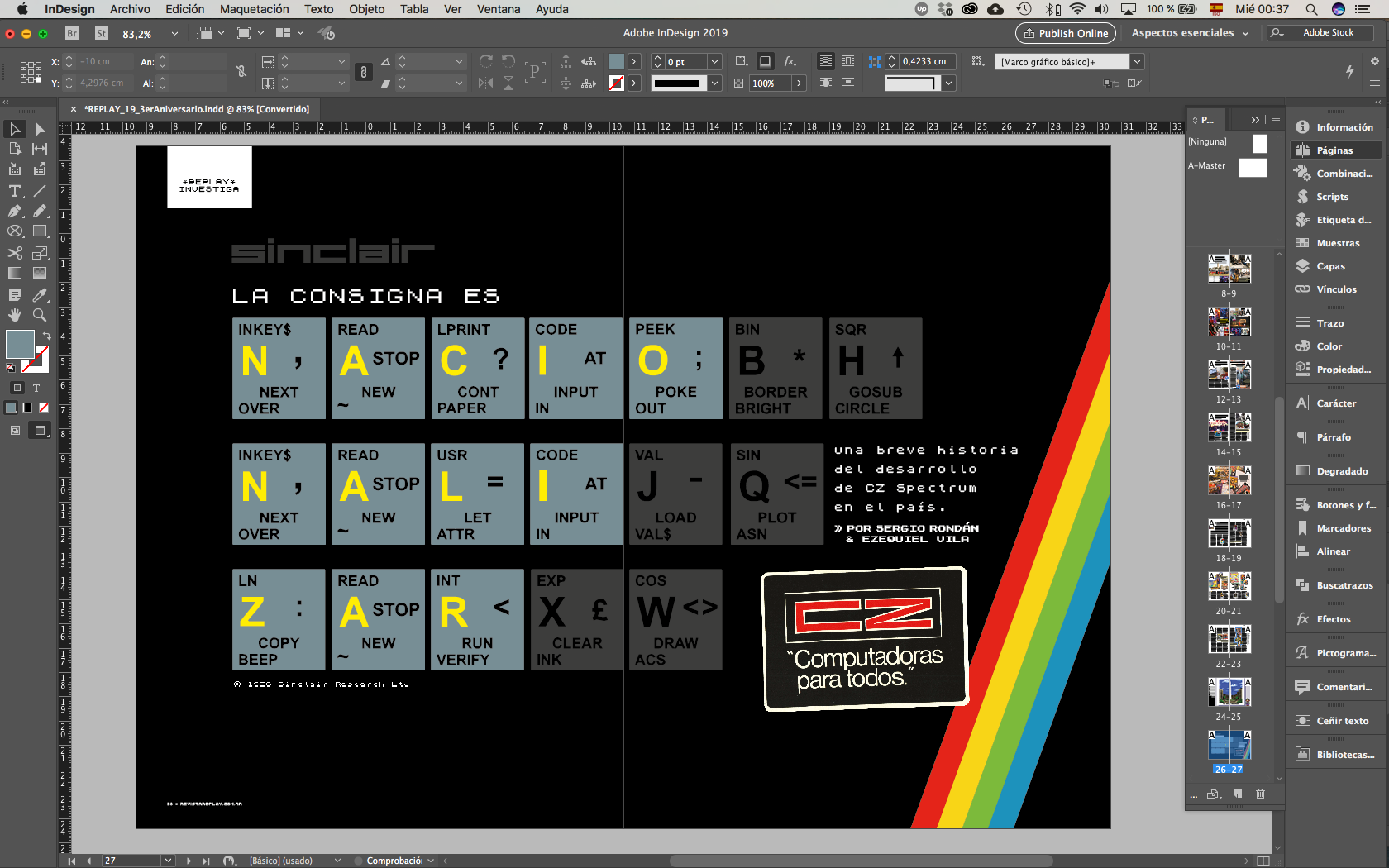Click the rotate 90° clockwise icon

pos(486,61)
